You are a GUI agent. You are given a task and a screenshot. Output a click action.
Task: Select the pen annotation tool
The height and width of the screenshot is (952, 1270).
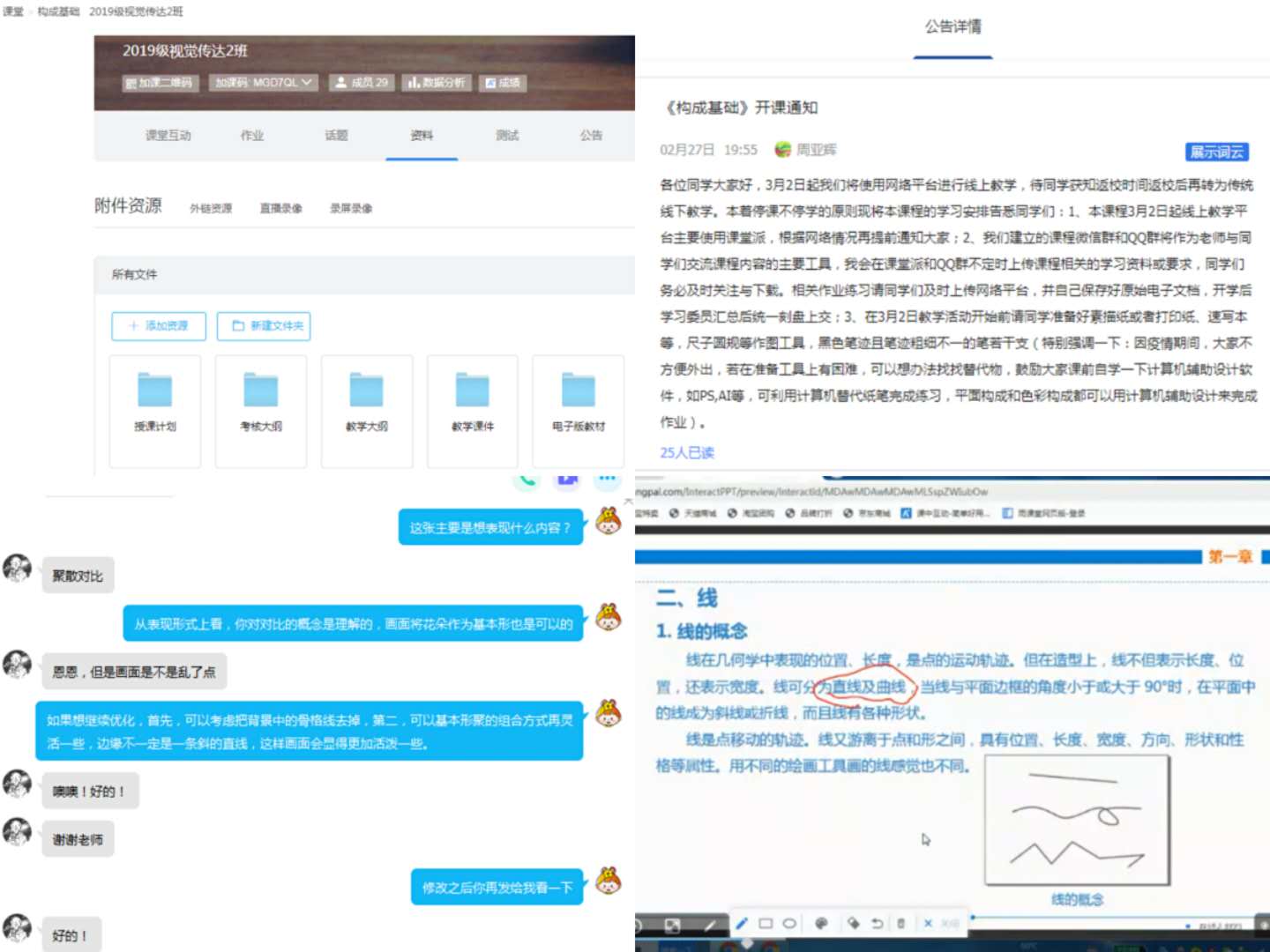click(x=742, y=922)
